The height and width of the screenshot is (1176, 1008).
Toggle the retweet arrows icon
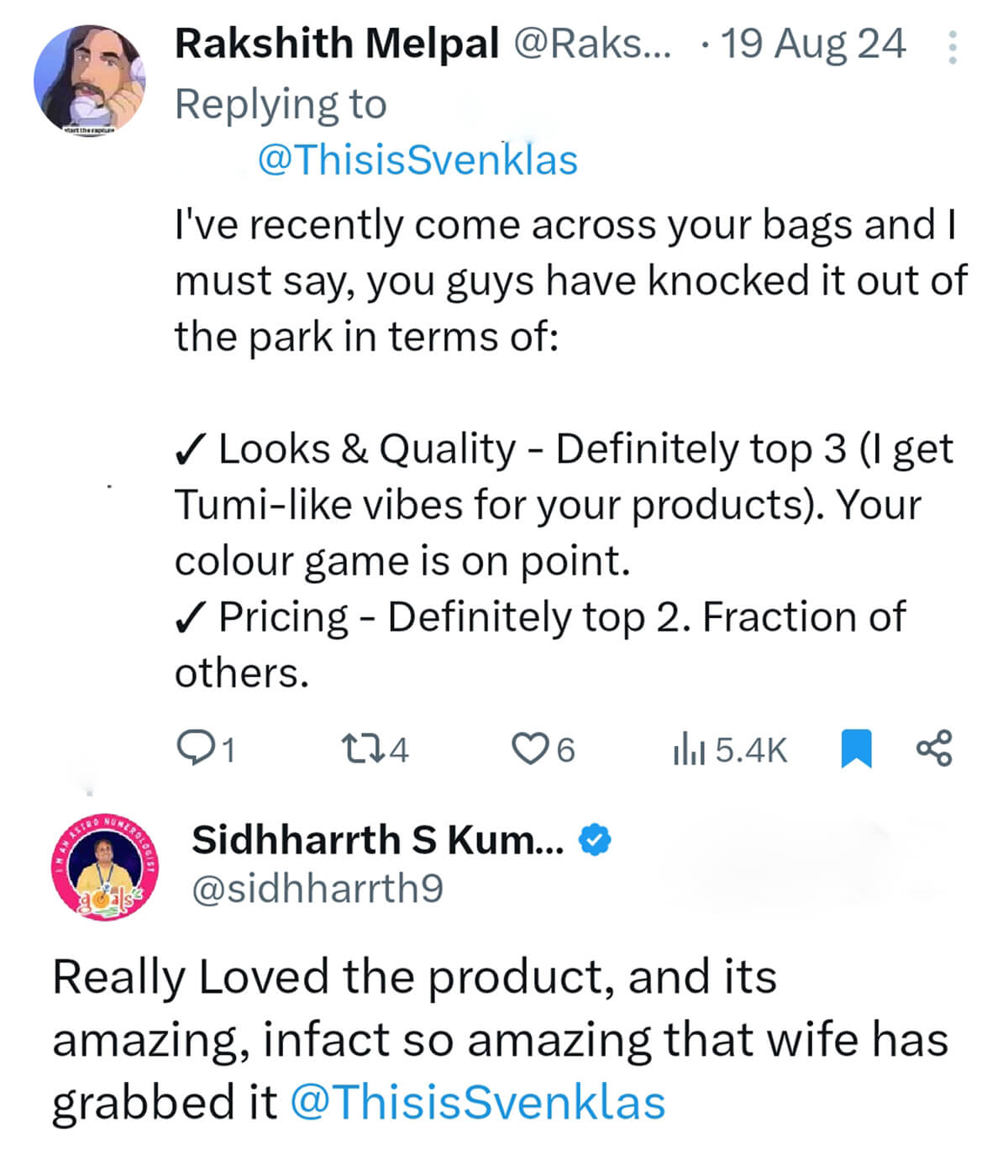click(361, 748)
